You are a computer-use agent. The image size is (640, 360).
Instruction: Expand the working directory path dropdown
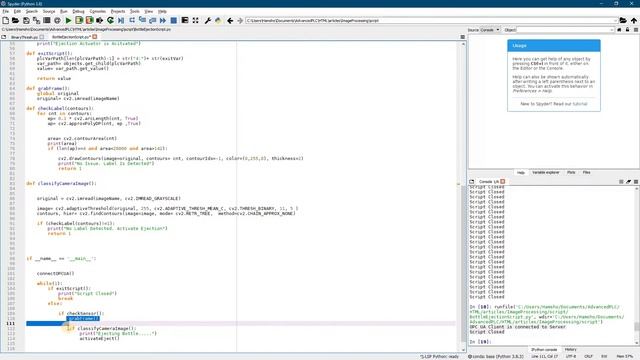(615, 20)
